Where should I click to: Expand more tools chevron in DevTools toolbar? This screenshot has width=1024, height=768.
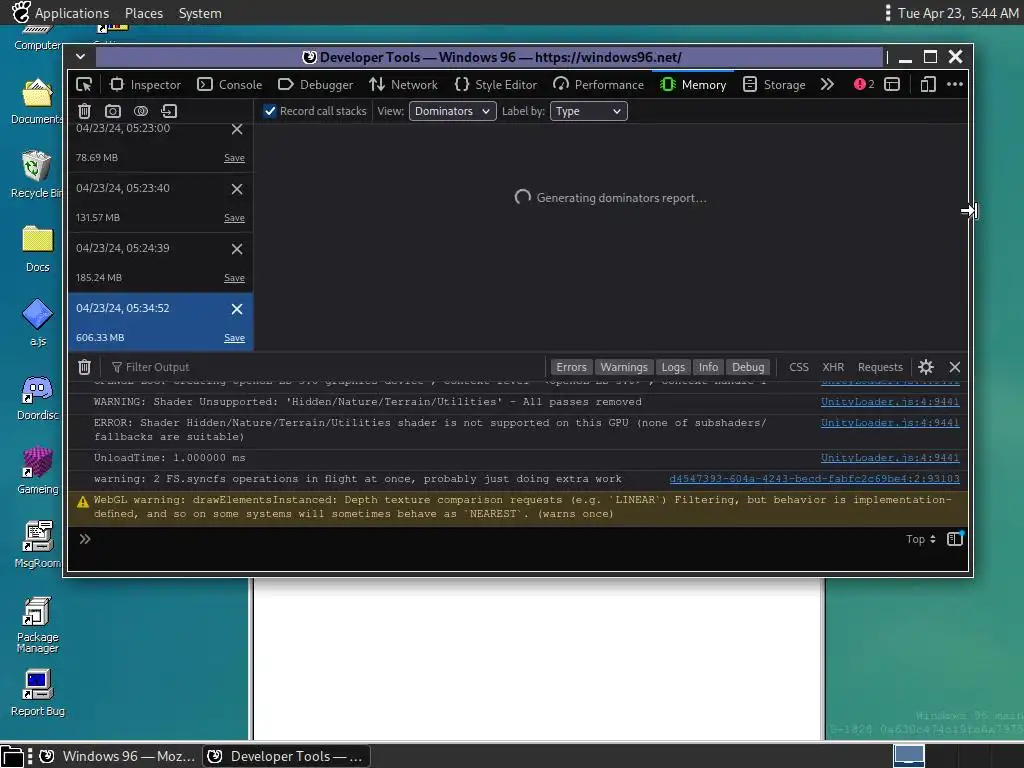point(827,84)
